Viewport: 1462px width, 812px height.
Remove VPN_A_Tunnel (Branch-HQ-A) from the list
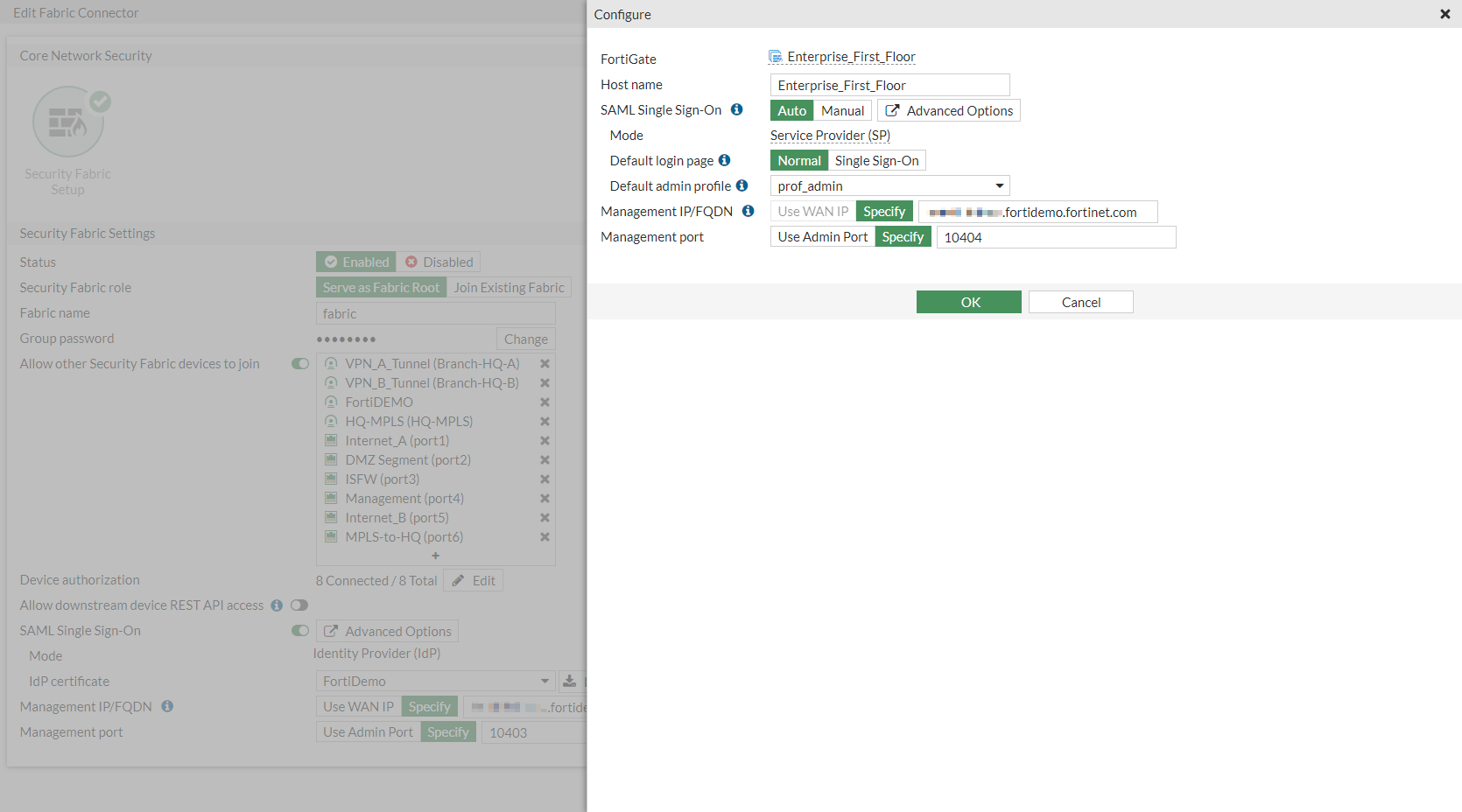[545, 364]
